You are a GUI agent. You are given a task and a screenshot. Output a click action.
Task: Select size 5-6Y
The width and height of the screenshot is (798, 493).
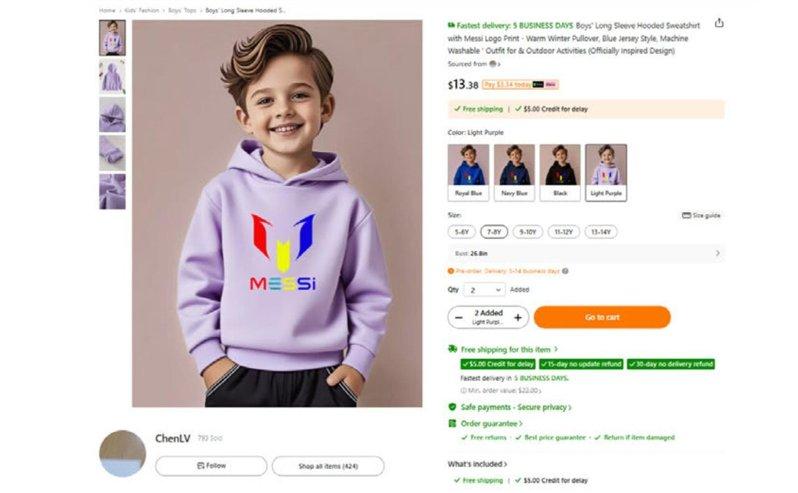click(462, 232)
